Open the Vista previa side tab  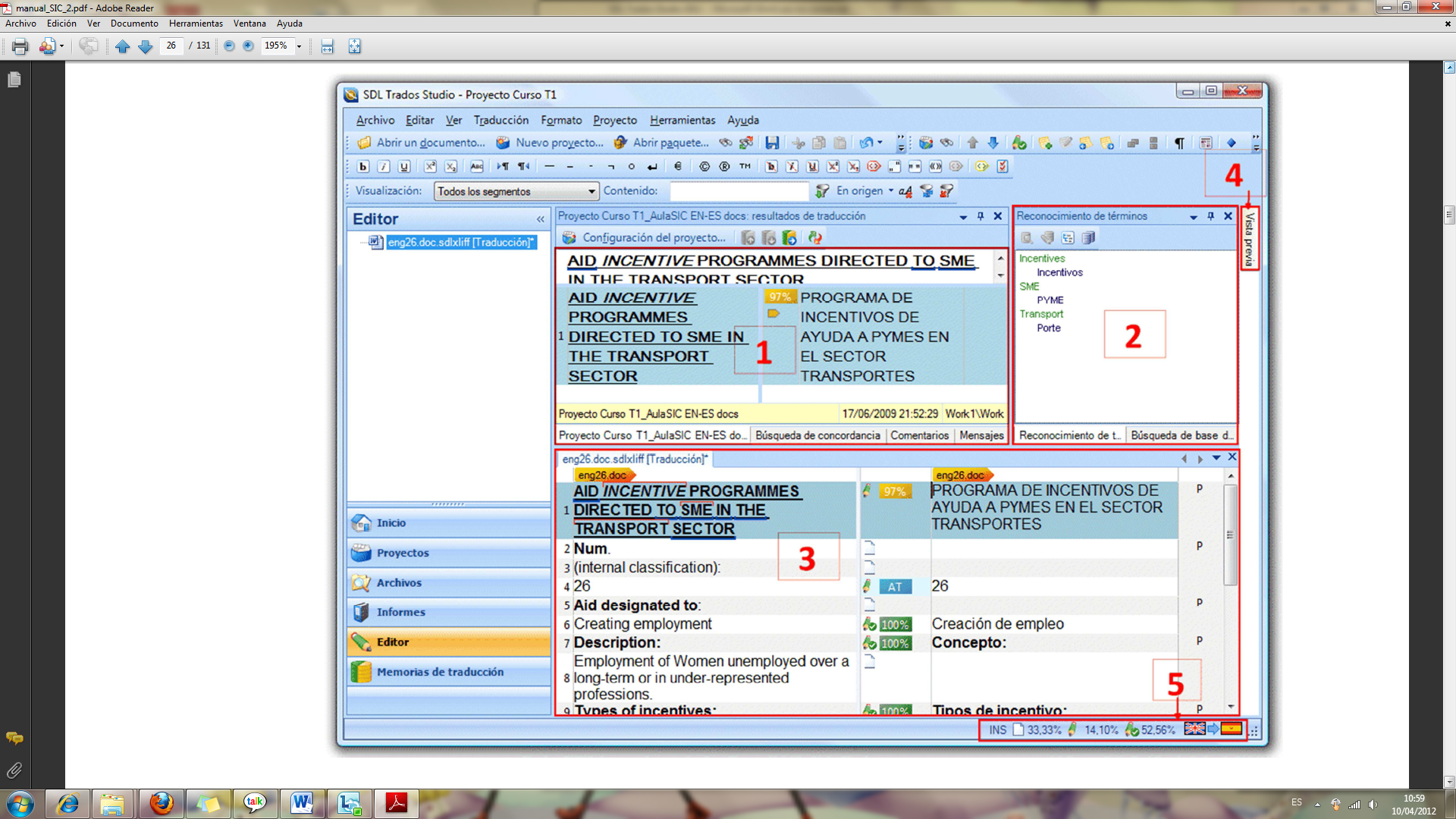[x=1250, y=238]
